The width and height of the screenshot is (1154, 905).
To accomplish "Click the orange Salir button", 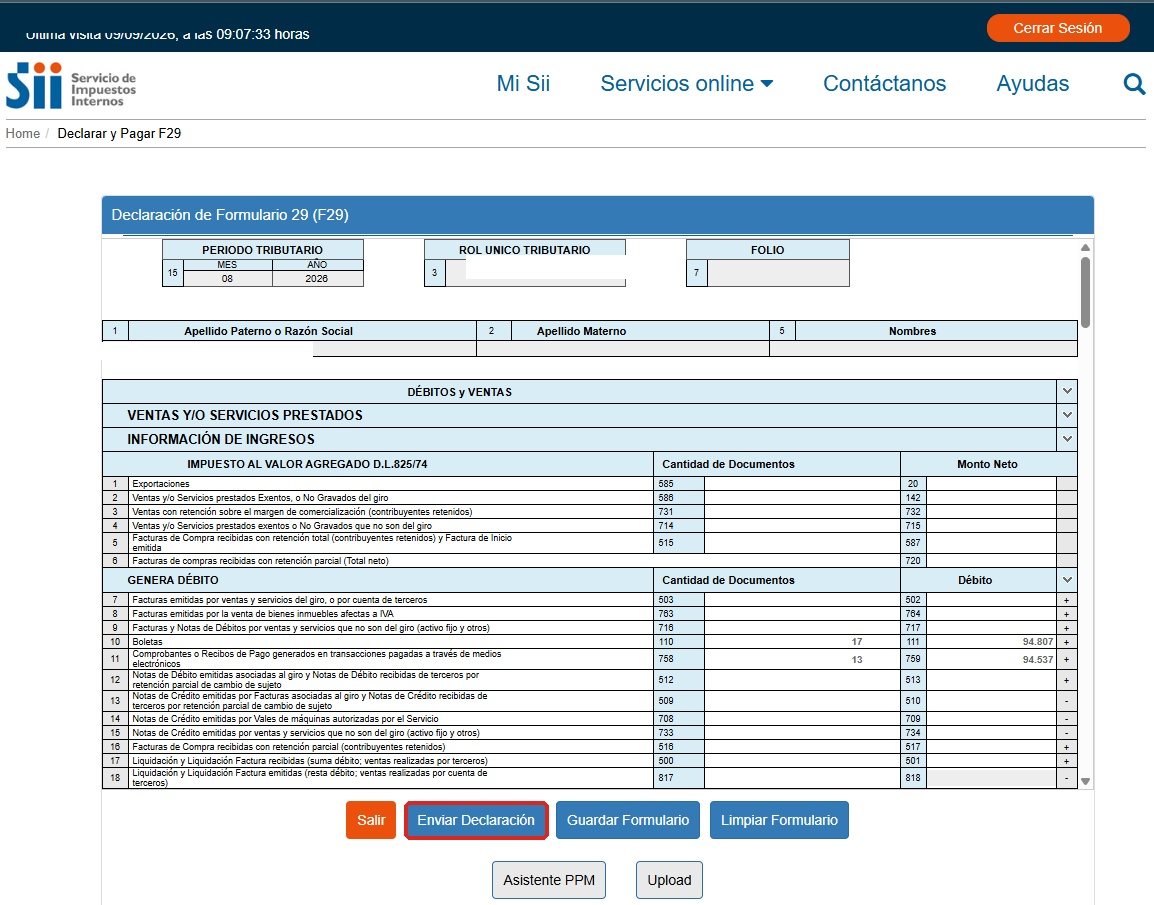I will [x=371, y=820].
